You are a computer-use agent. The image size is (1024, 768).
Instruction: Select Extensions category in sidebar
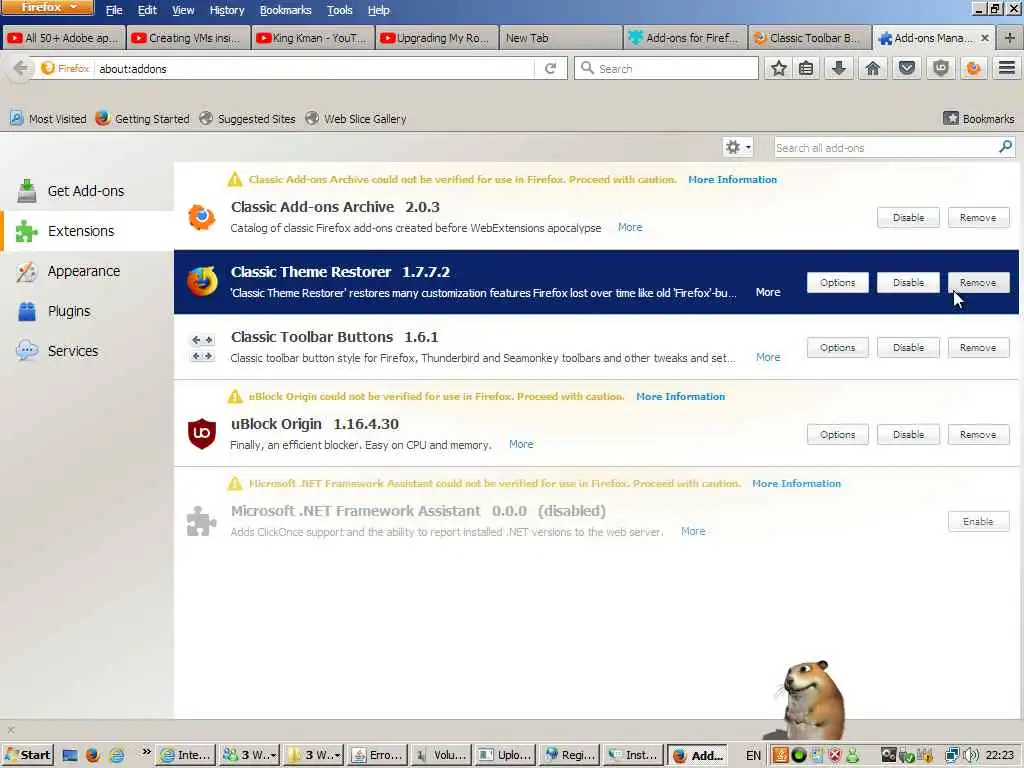pyautogui.click(x=87, y=231)
